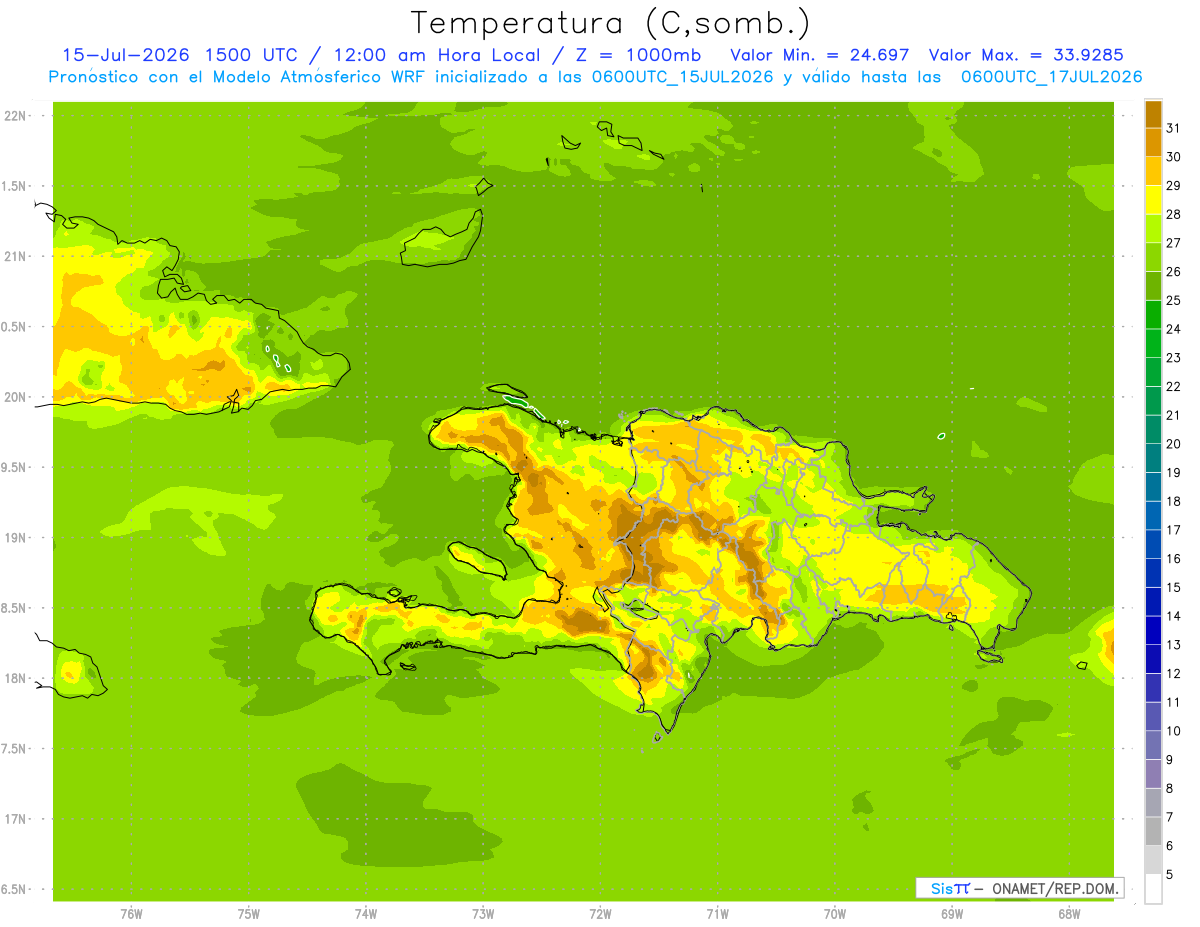This screenshot has width=1200, height=927.
Task: Click the '71W' longitude label
Action: 717,913
